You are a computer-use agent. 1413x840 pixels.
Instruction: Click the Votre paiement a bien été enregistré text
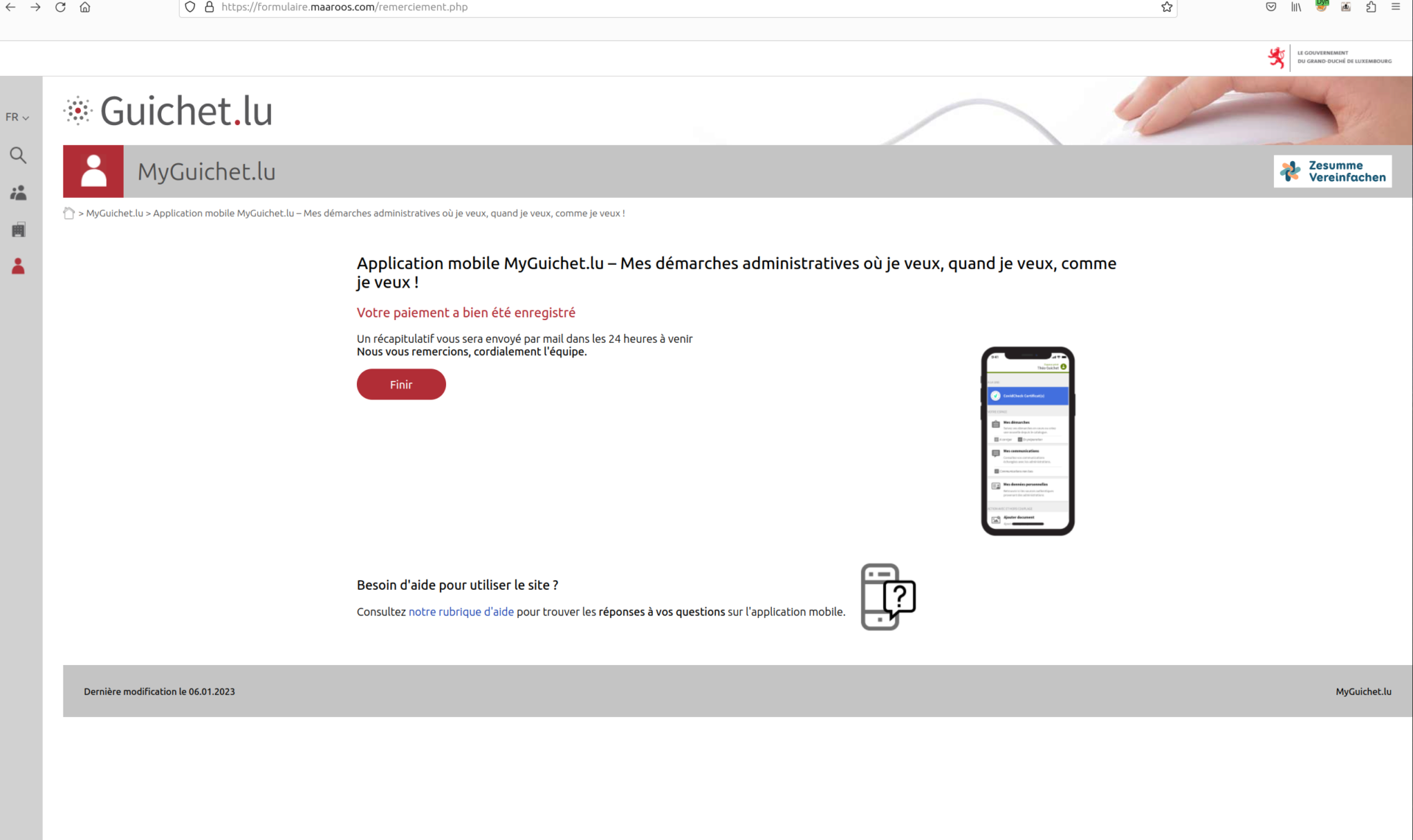coord(466,313)
